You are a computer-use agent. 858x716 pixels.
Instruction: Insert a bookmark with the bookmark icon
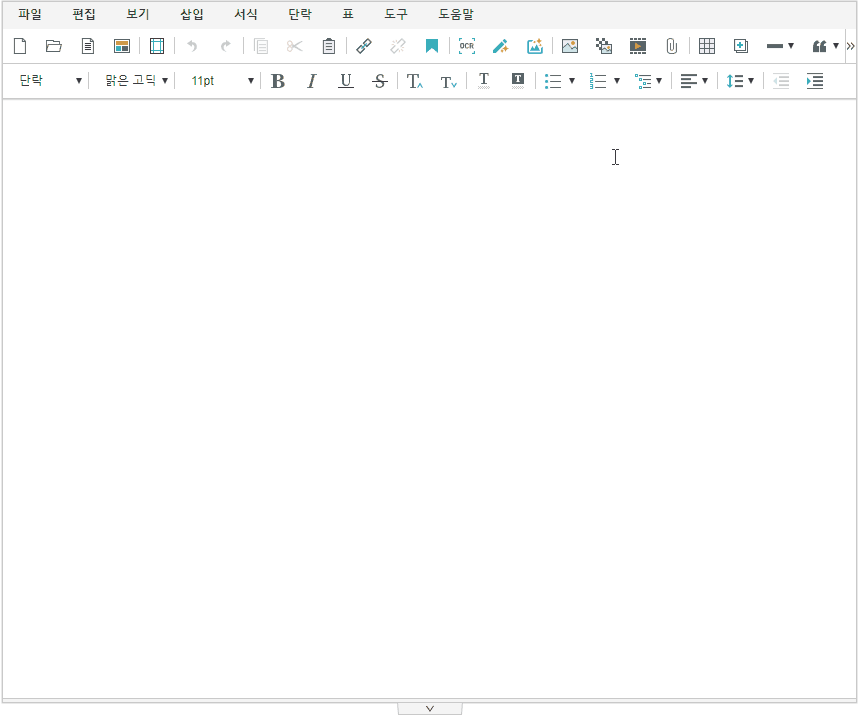(432, 46)
